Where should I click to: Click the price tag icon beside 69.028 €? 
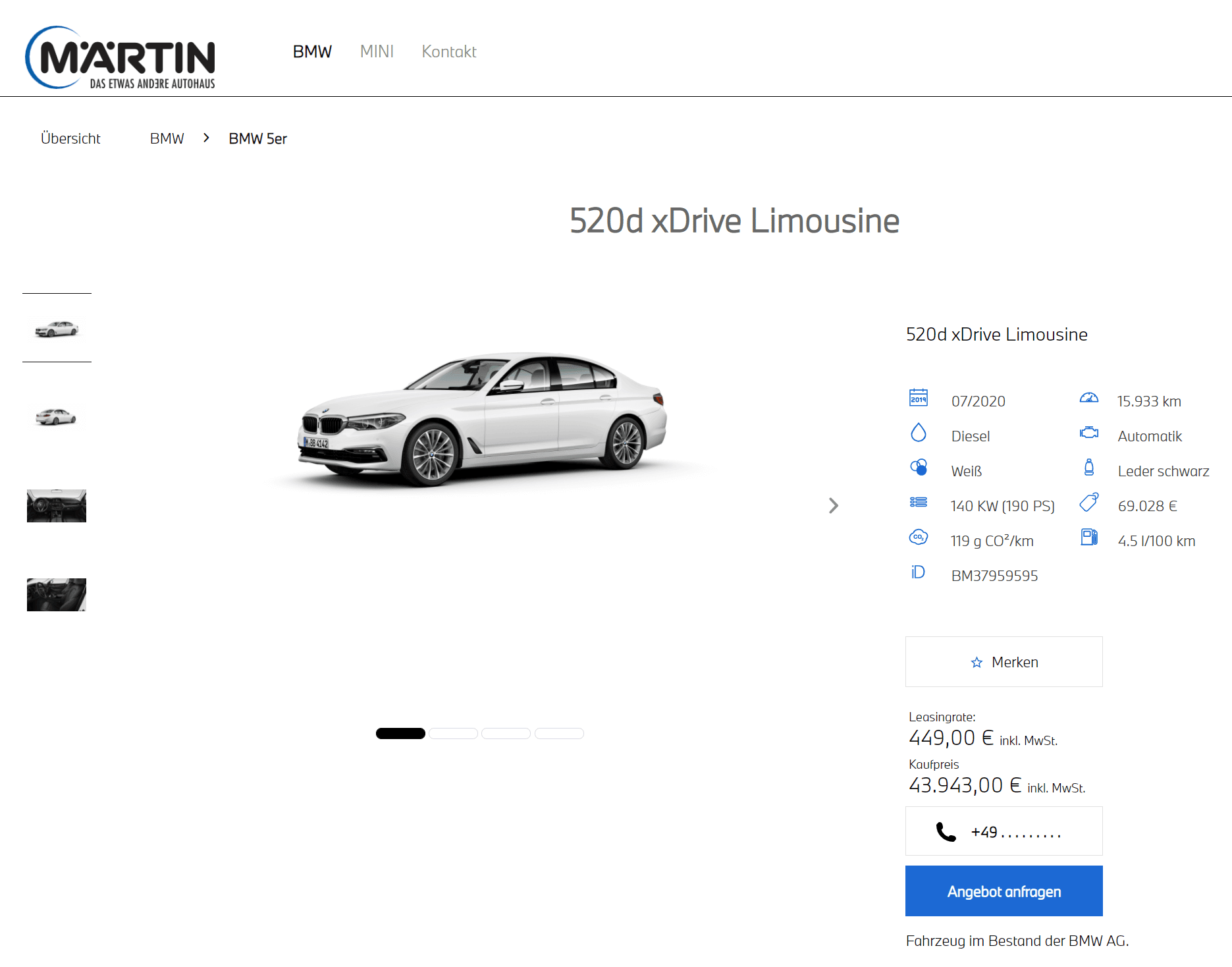tap(1089, 502)
